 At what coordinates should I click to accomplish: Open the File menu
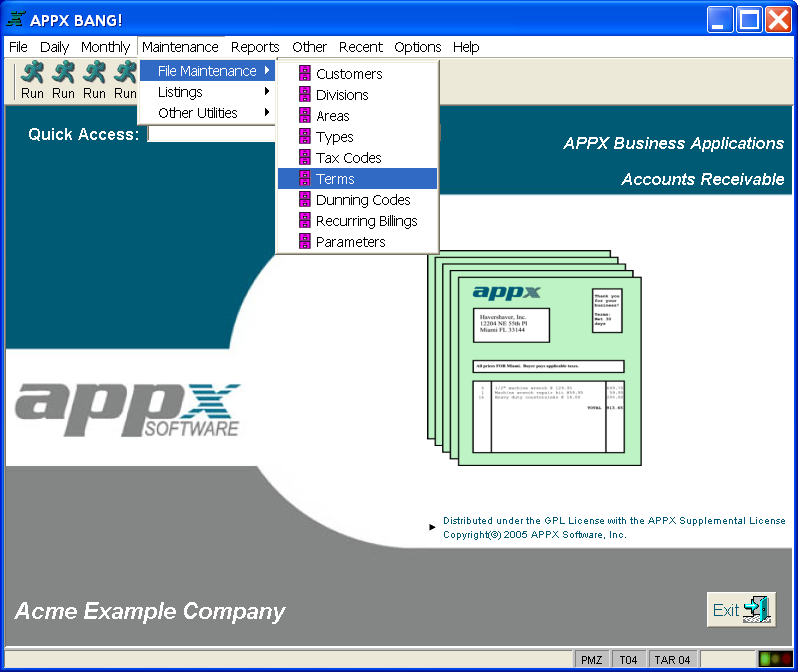(18, 47)
